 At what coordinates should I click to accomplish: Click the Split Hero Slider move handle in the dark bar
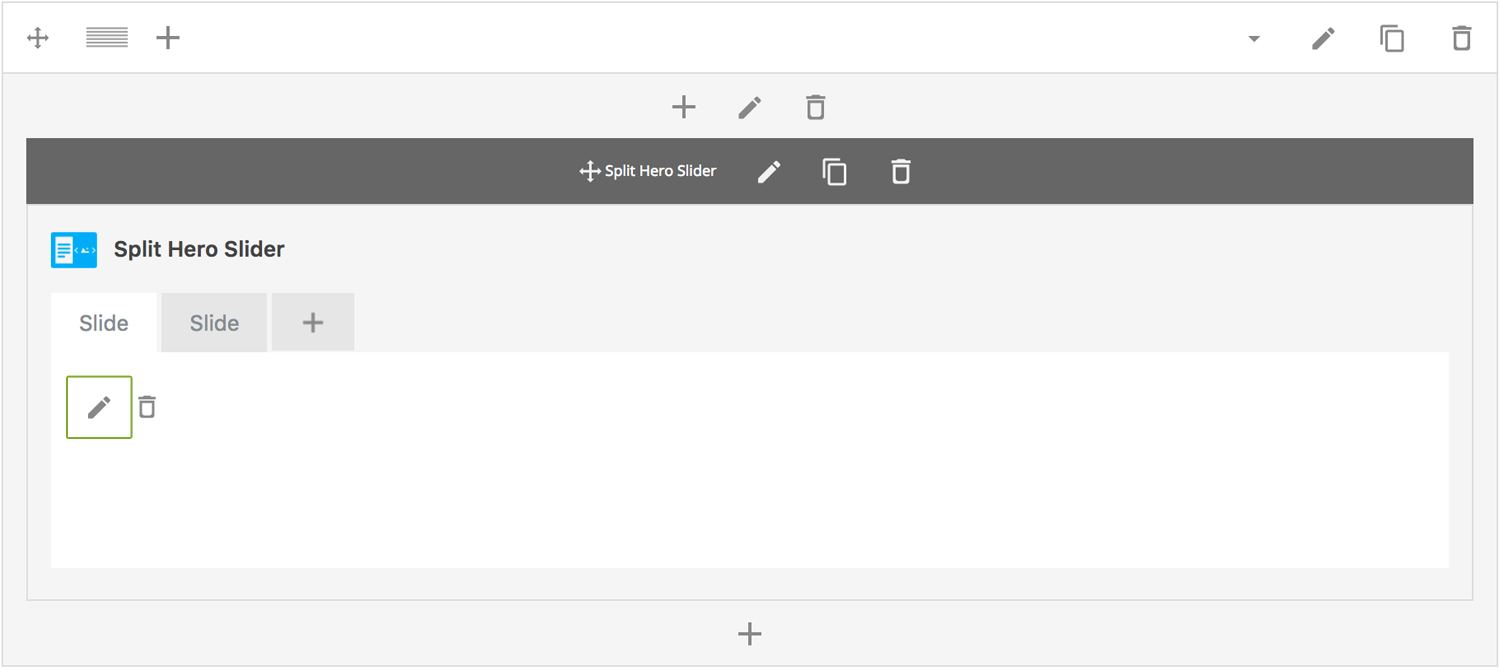click(x=590, y=171)
